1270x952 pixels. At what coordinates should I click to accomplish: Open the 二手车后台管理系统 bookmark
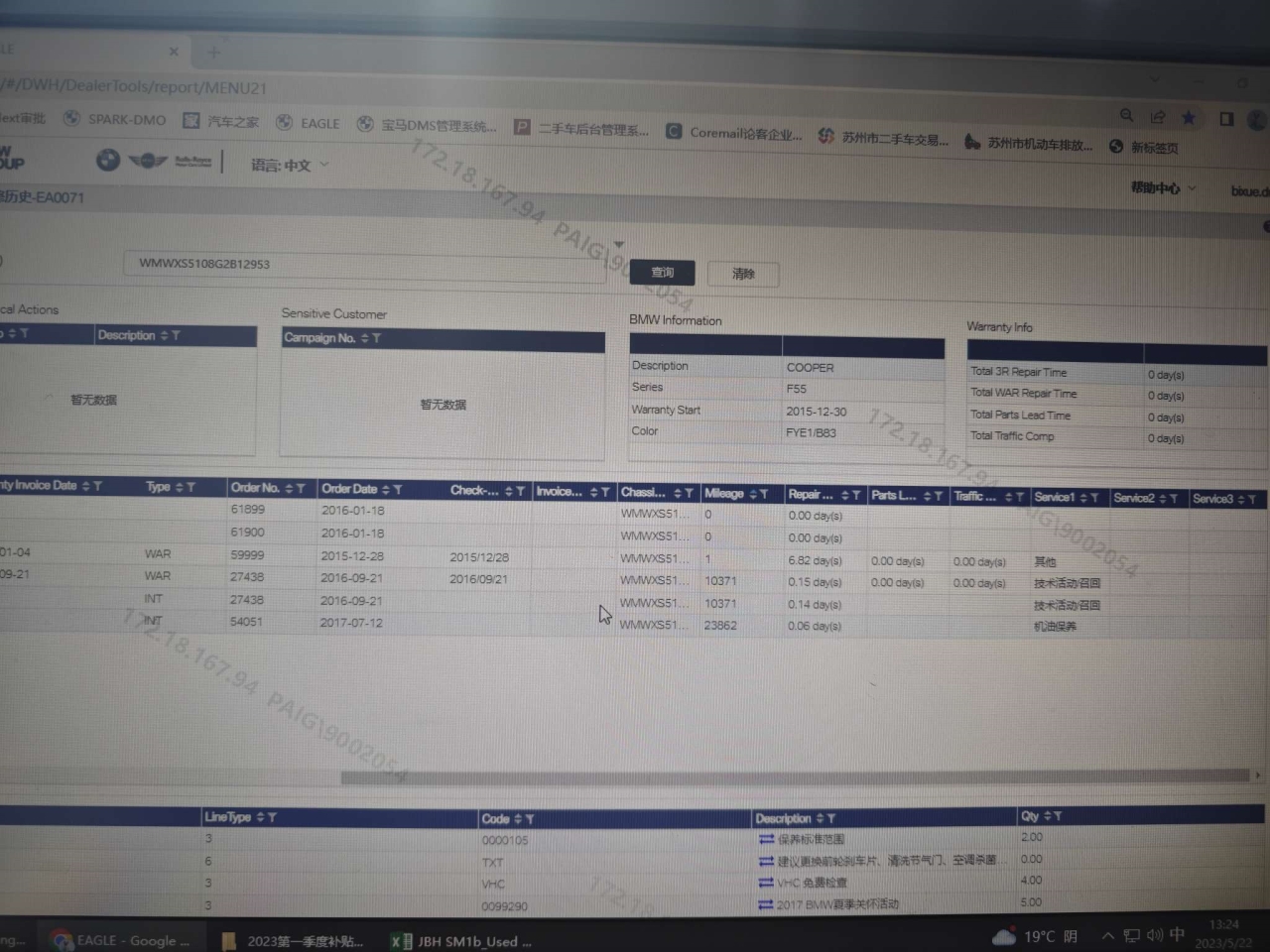click(581, 128)
